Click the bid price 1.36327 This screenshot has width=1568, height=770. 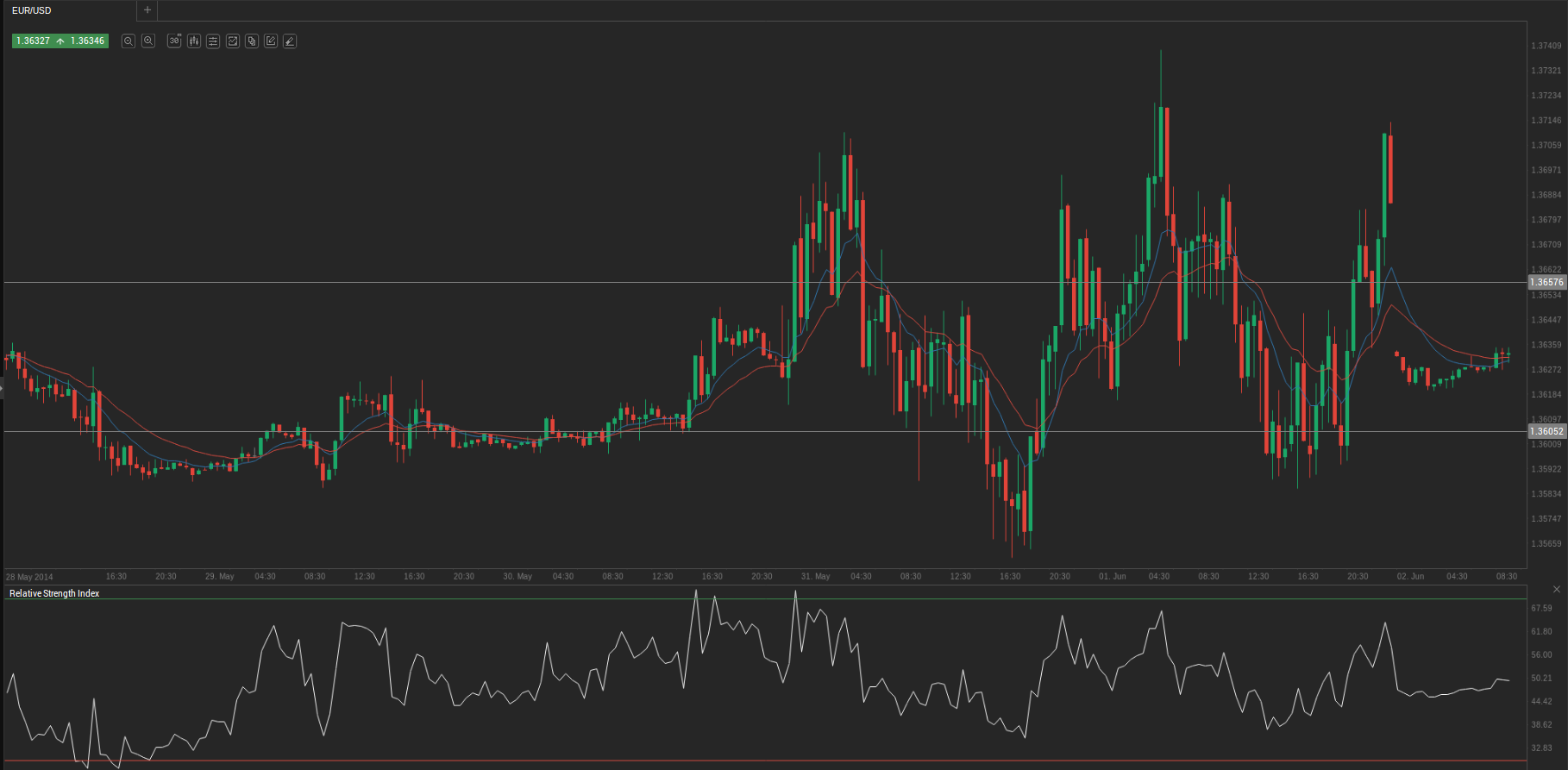click(x=33, y=41)
